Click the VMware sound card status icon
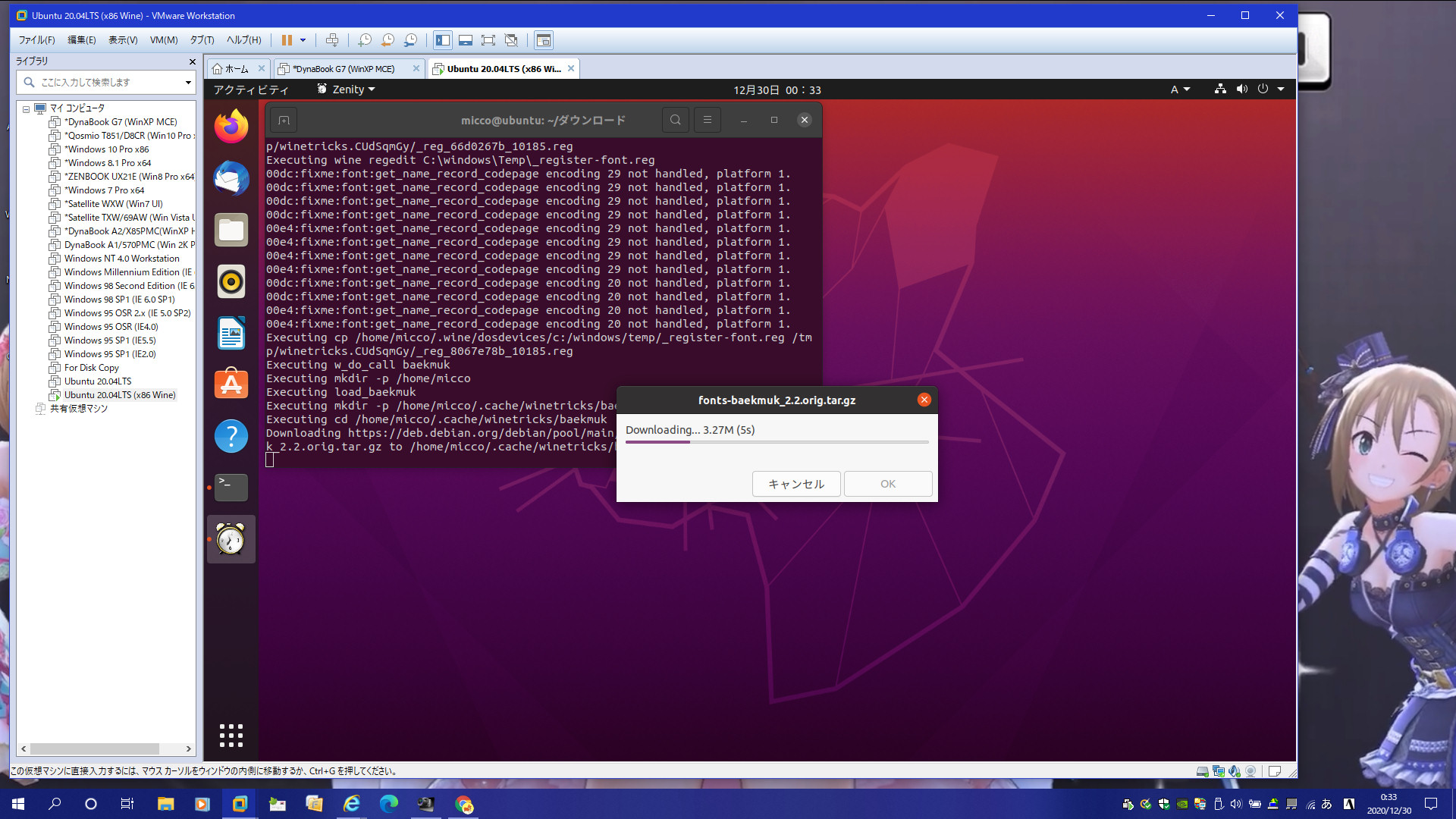The width and height of the screenshot is (1456, 819). [x=1235, y=771]
